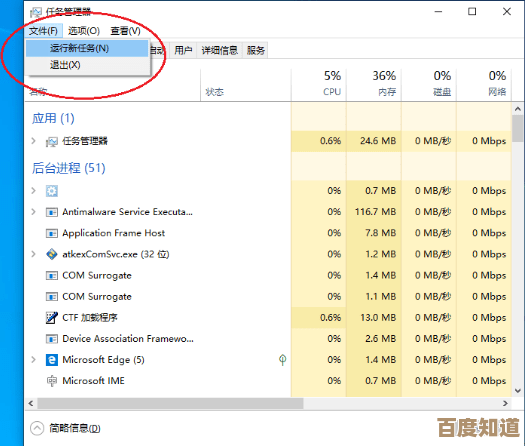The height and width of the screenshot is (446, 525).
Task: Close the Task Manager window
Action: pyautogui.click(x=507, y=12)
